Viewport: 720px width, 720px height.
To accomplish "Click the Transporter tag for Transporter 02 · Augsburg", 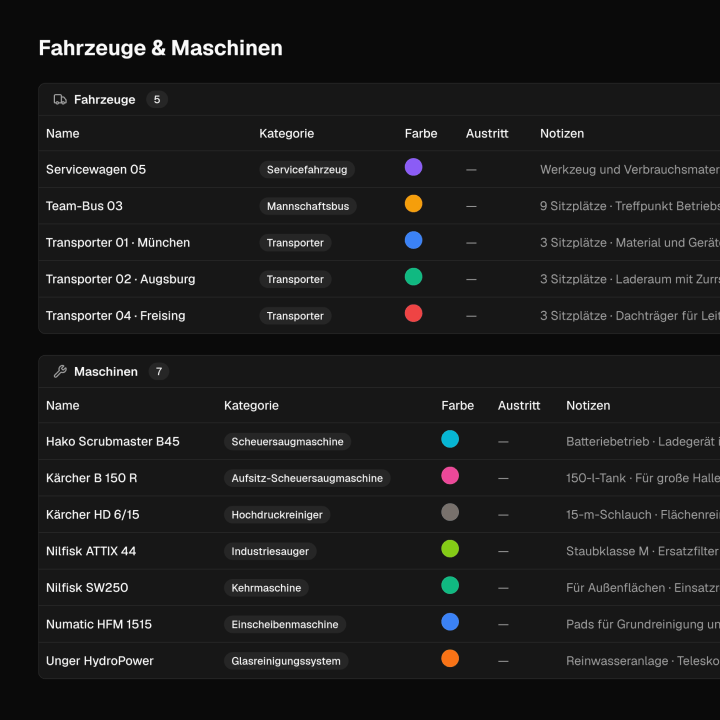I will pos(295,279).
